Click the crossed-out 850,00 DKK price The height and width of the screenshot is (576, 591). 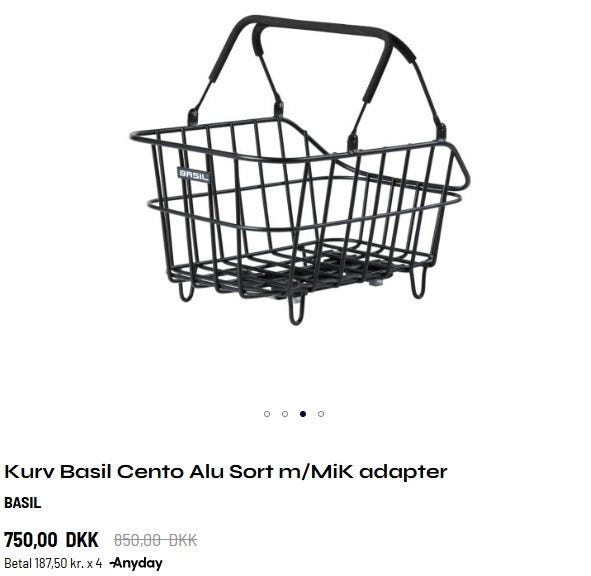coord(155,540)
